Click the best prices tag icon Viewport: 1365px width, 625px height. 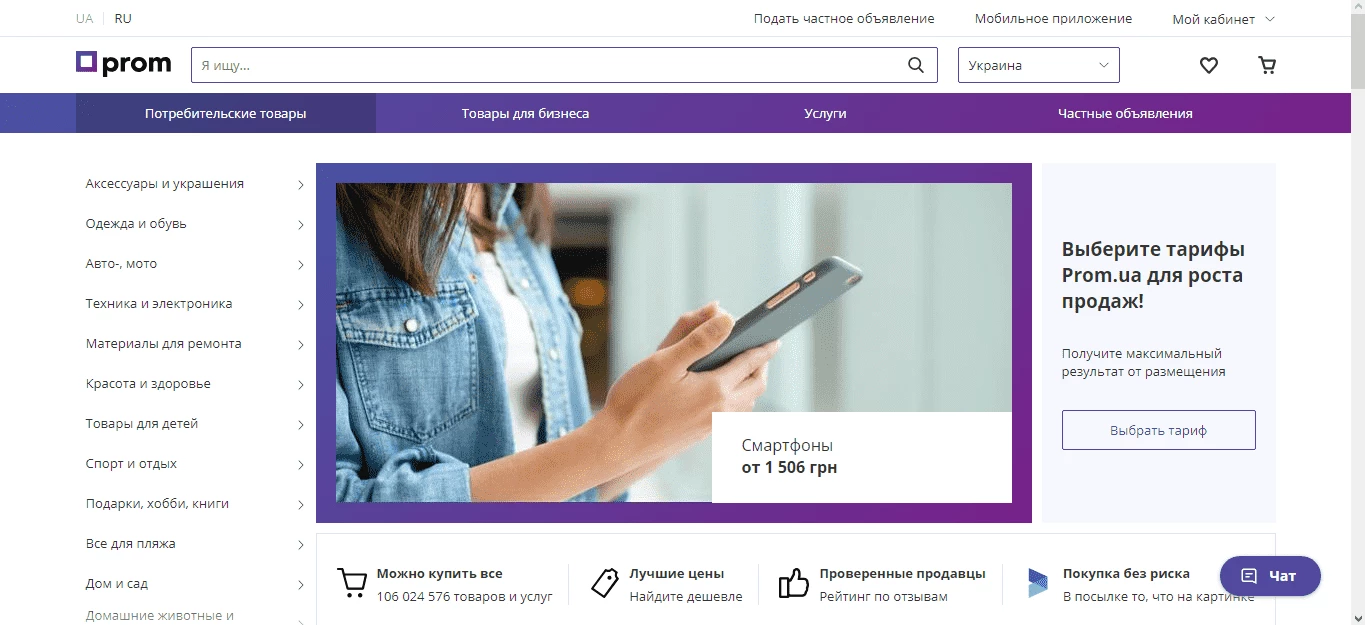point(604,583)
